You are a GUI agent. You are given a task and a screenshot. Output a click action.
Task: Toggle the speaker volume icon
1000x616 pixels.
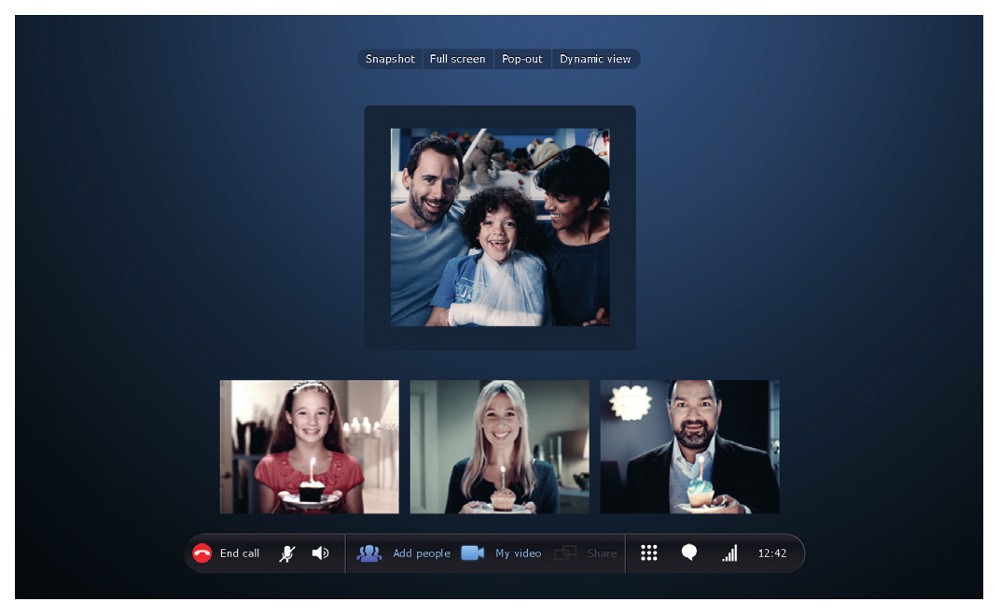tap(320, 553)
